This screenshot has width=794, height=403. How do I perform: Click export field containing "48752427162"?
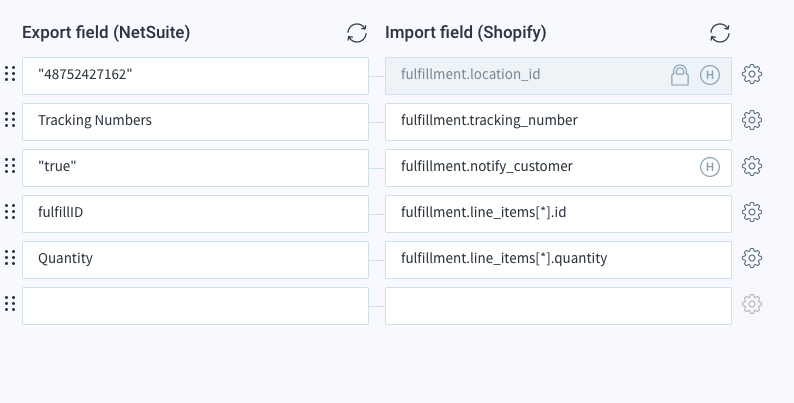[x=195, y=76]
